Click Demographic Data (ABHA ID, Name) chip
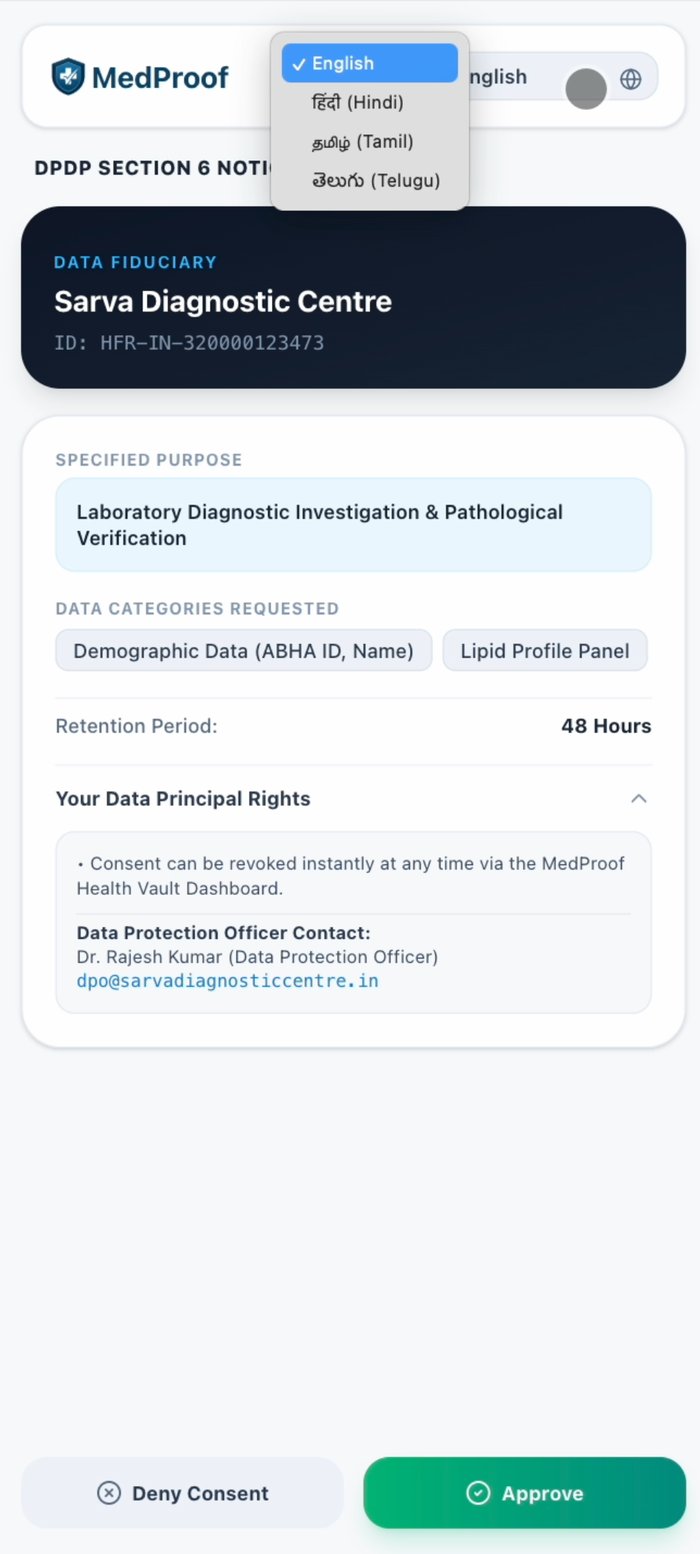 243,650
